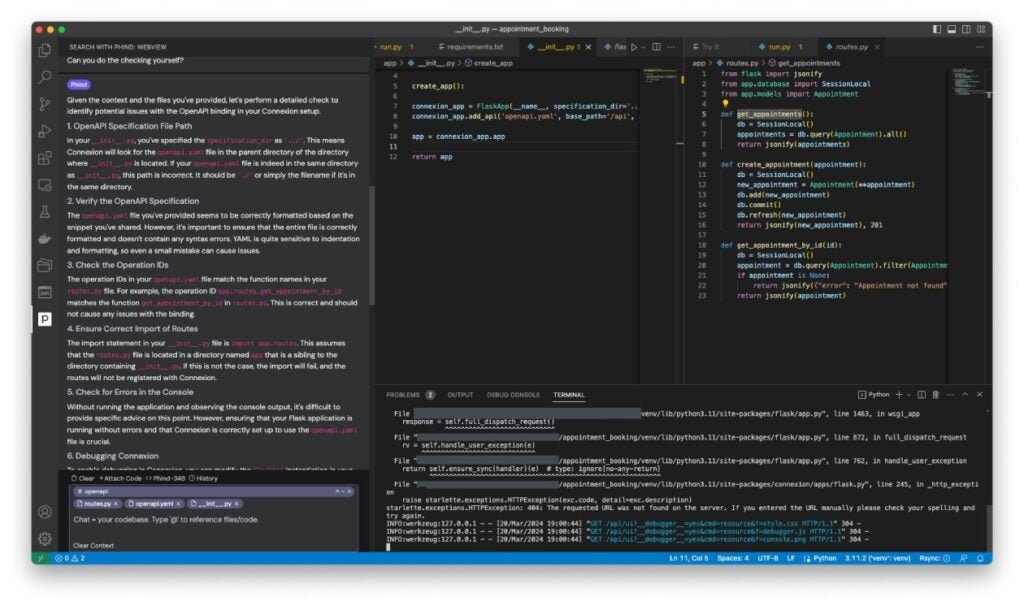Select the Phind-34B model selector

(165, 478)
